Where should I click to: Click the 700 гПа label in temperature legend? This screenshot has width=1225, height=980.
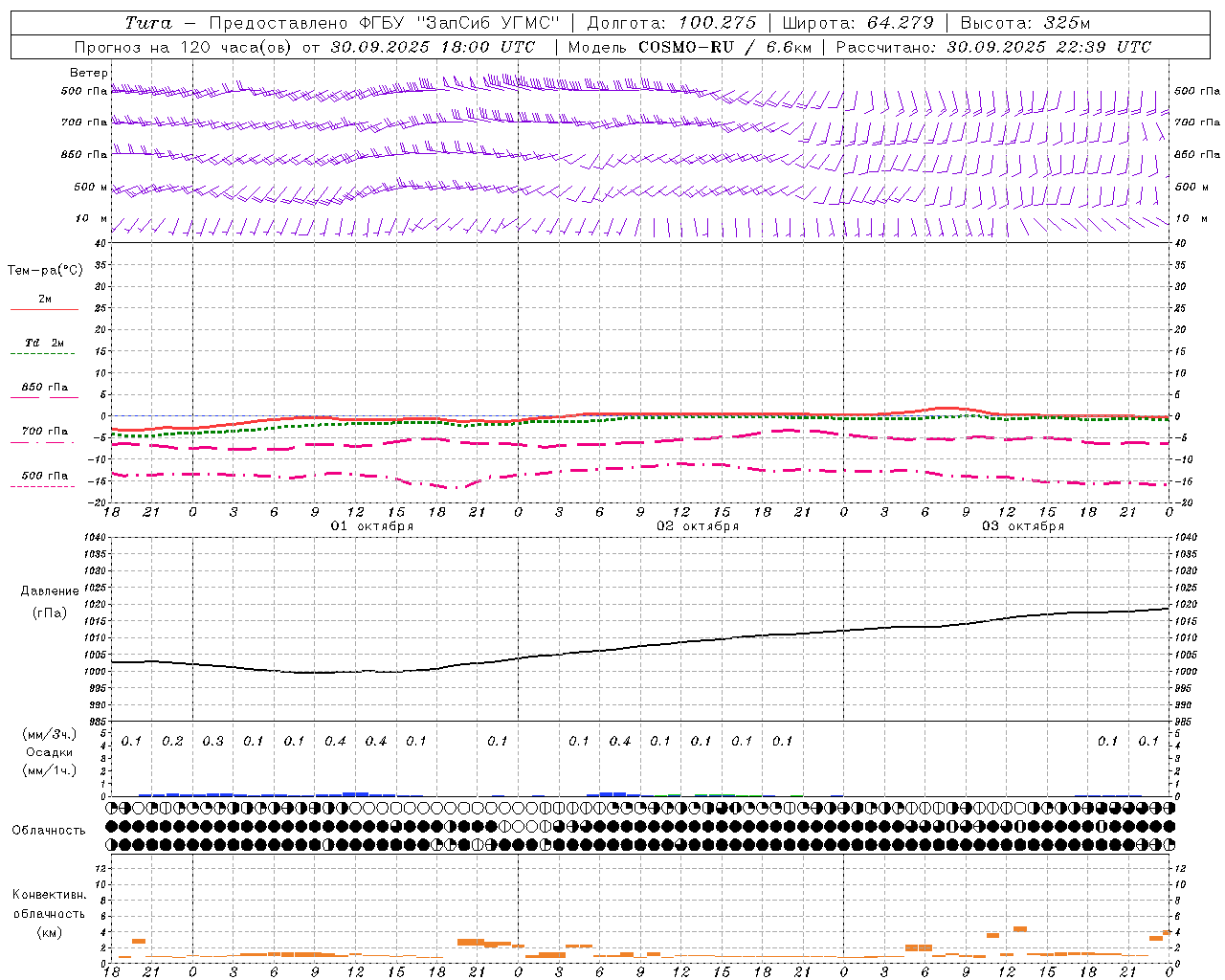coord(44,432)
